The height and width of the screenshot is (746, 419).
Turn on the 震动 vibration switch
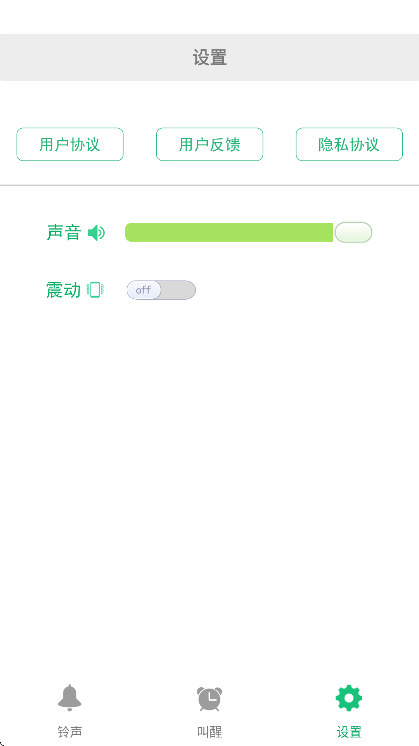(x=161, y=290)
